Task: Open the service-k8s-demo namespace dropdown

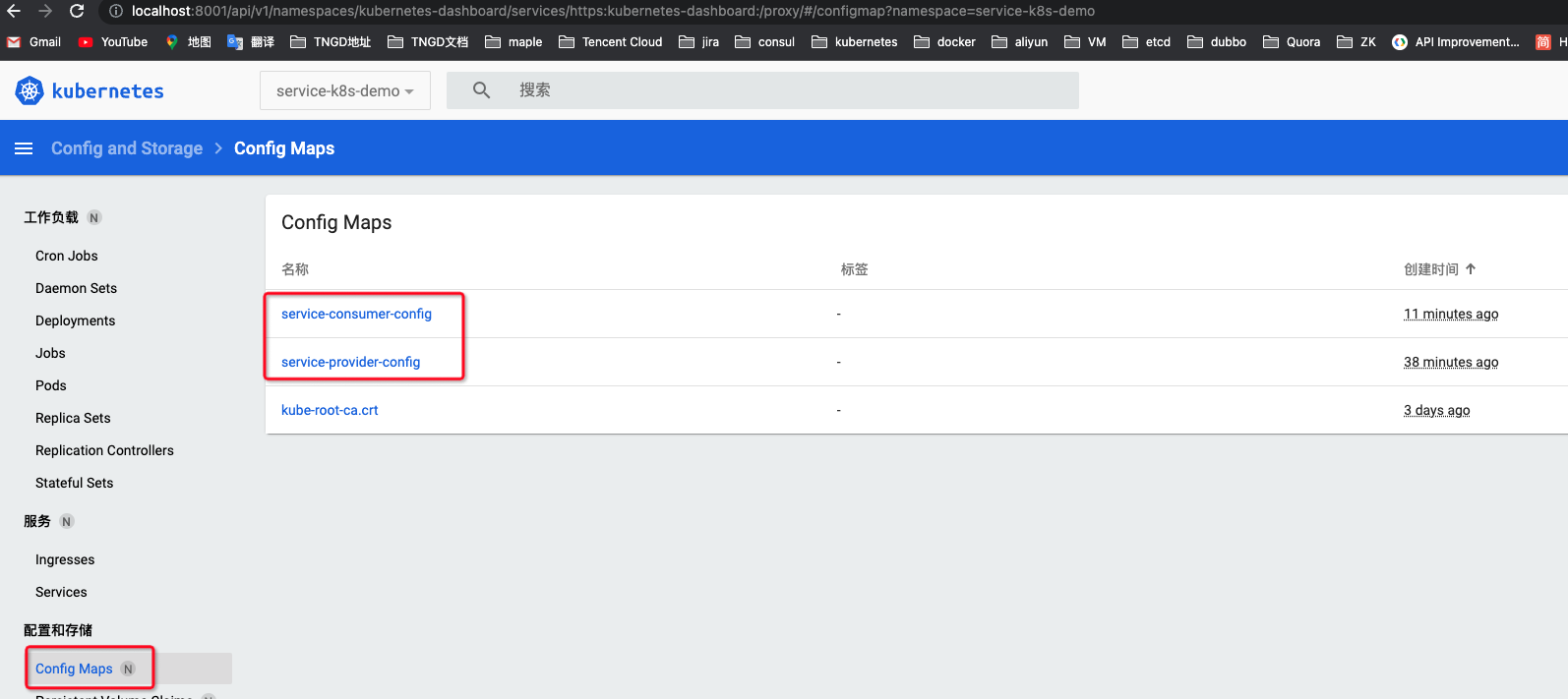Action: 345,90
